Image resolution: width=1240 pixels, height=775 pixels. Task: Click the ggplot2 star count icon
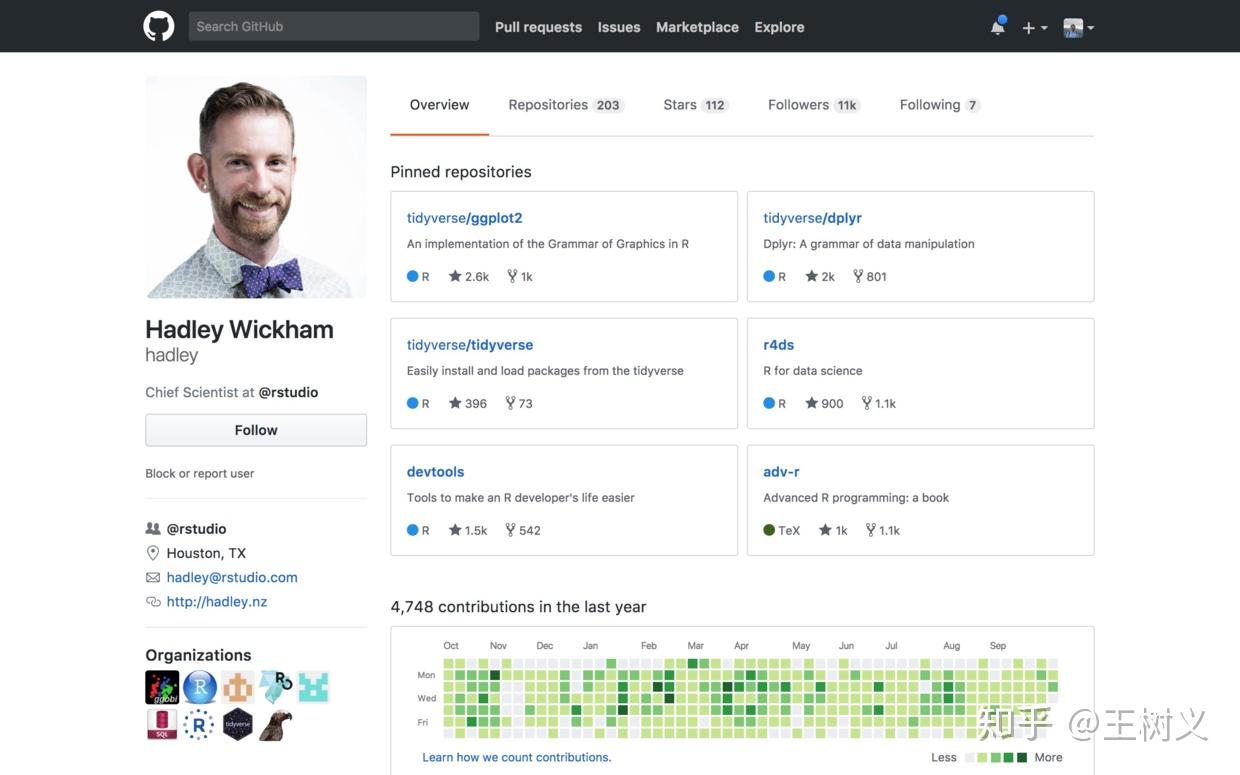coord(455,276)
